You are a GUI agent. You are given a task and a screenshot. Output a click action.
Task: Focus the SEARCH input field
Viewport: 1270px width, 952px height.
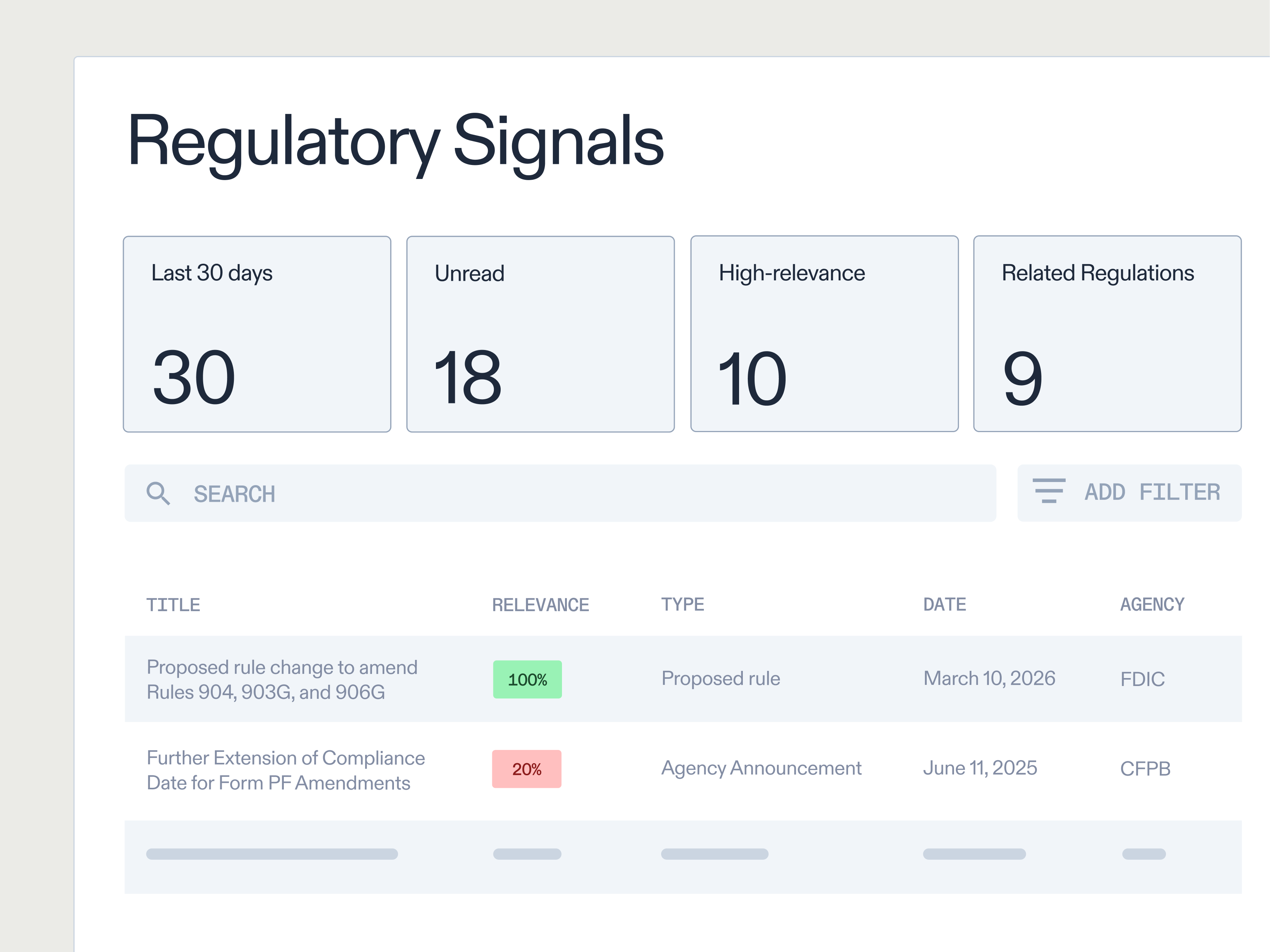pyautogui.click(x=560, y=493)
